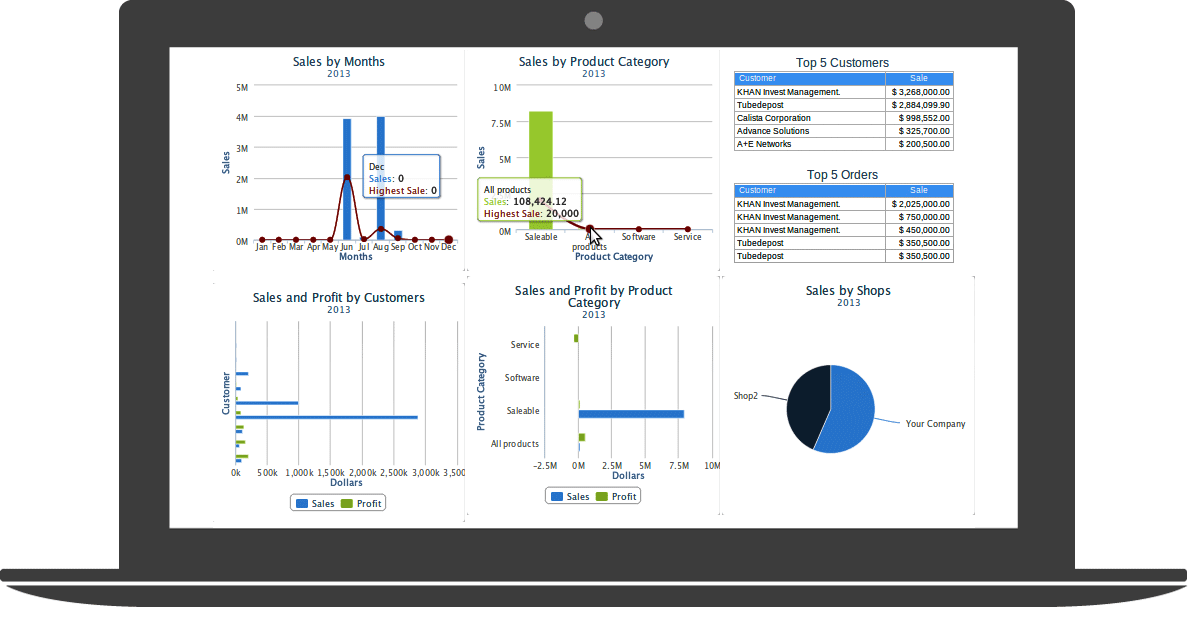Click the $ 325,700.00 sale cell
Image resolution: width=1188 pixels, height=620 pixels.
tap(919, 131)
